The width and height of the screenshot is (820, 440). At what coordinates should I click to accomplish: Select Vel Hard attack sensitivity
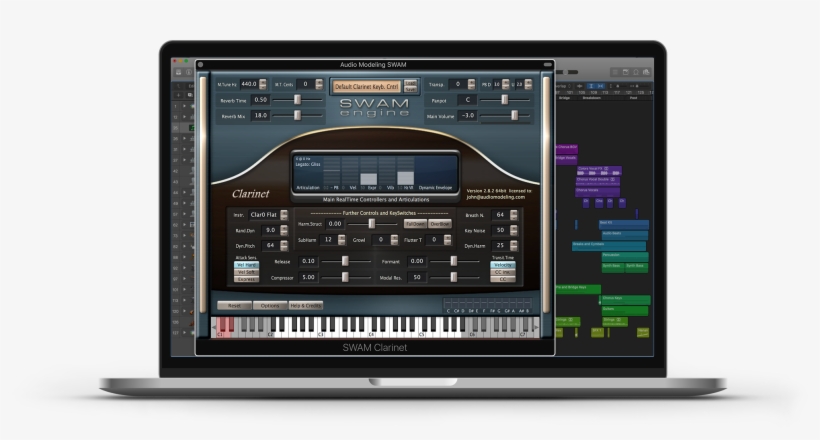tap(246, 265)
